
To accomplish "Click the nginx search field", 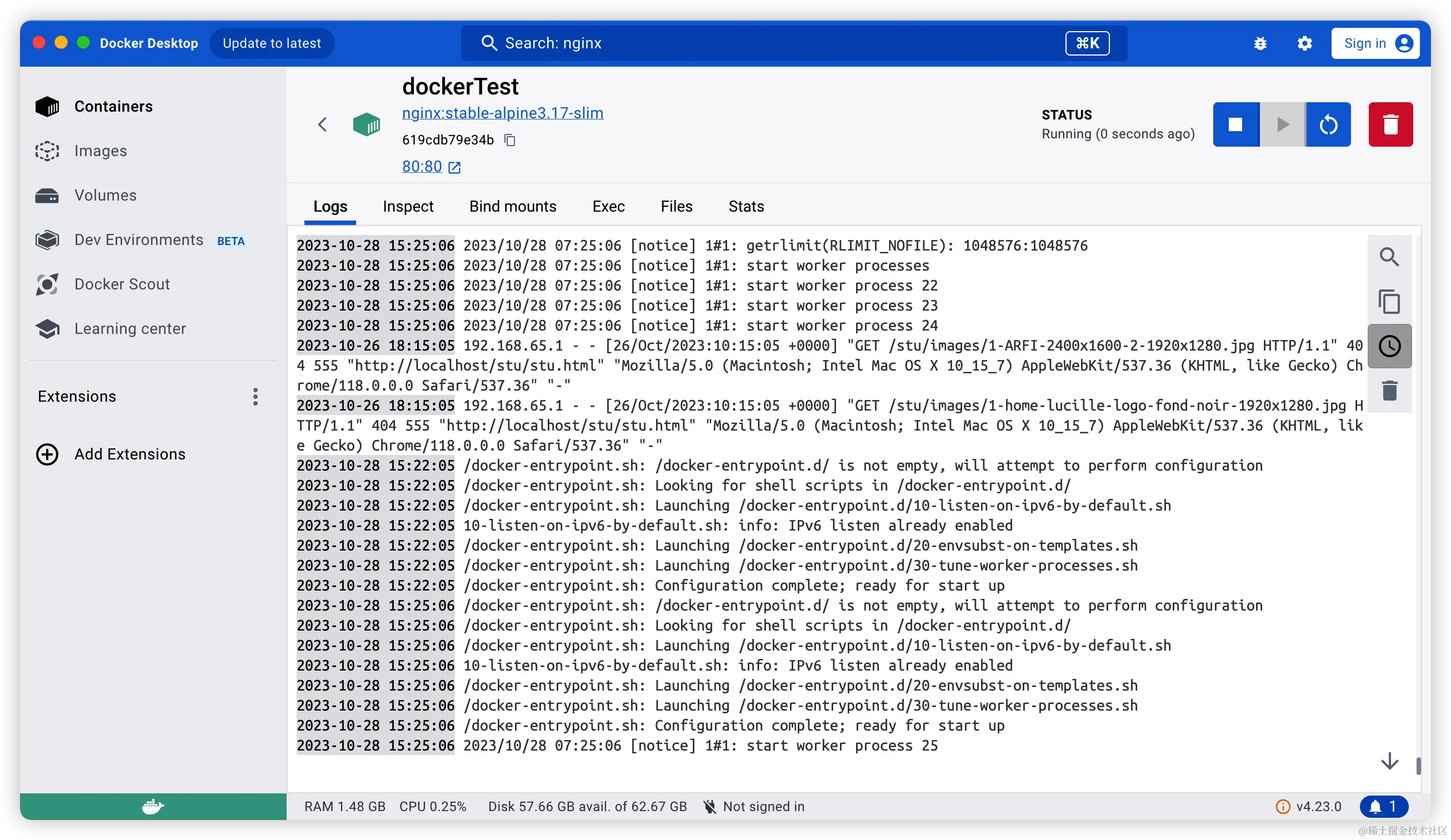I will [x=772, y=43].
